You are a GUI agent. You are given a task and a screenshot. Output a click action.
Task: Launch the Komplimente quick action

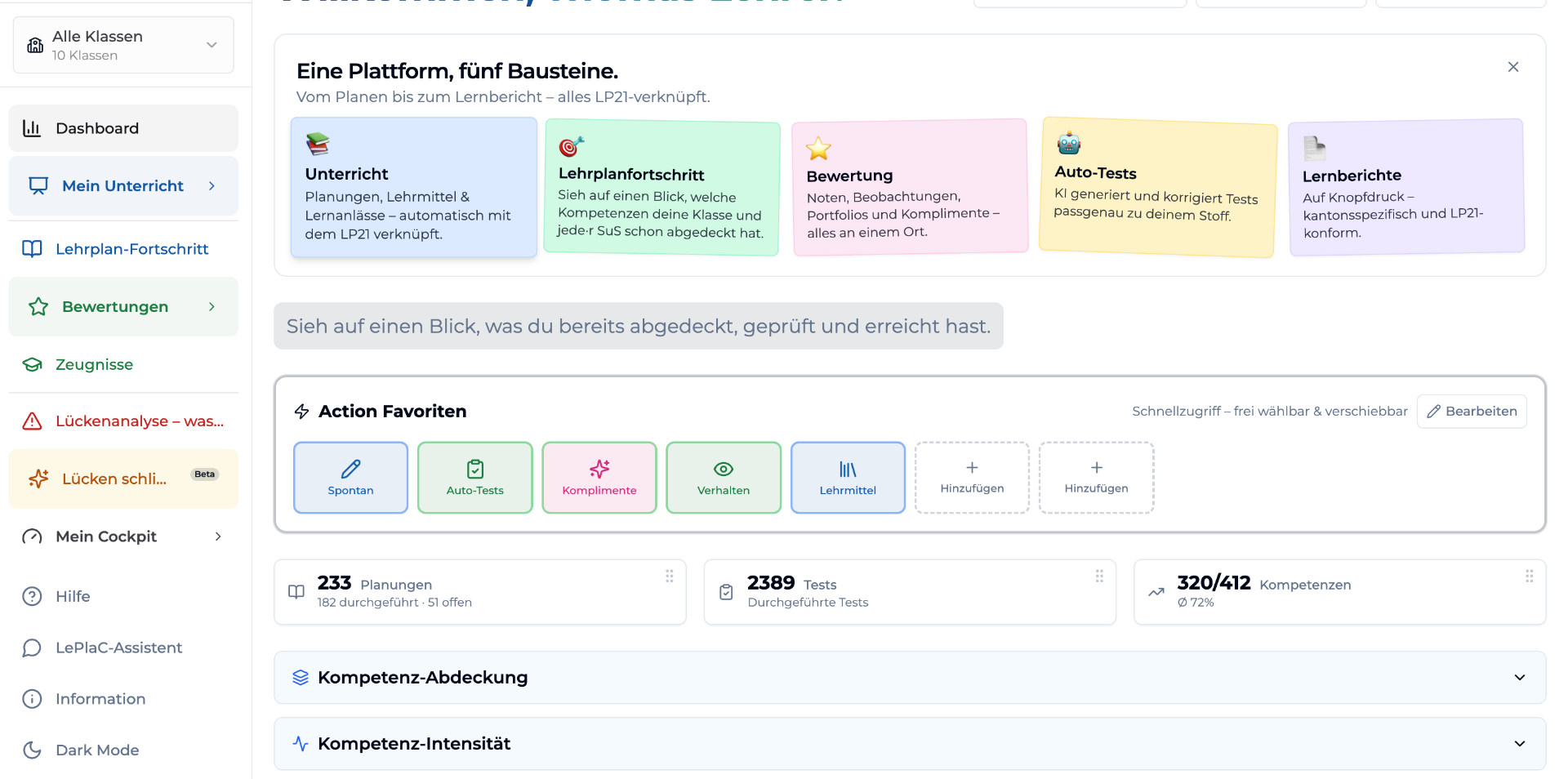click(x=599, y=478)
